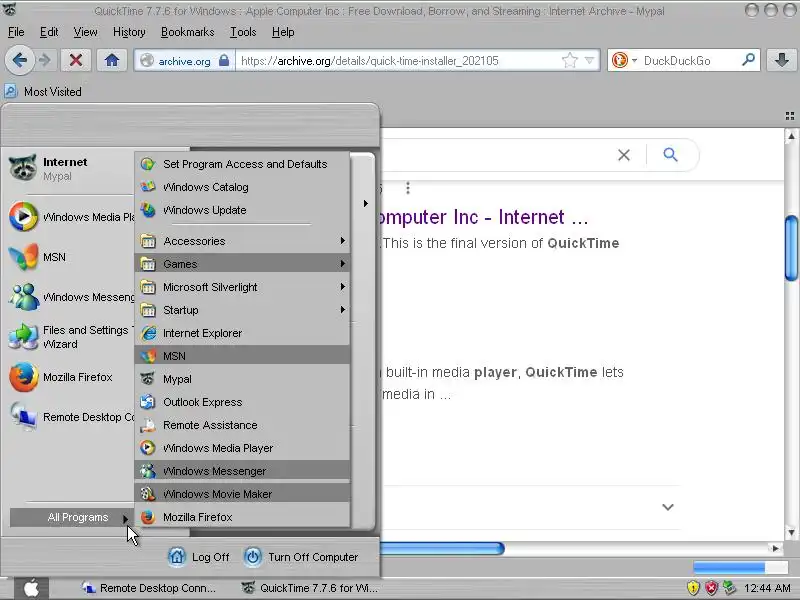Open the URL history dropdown arrow
Viewport: 800px width, 600px height.
(x=590, y=61)
